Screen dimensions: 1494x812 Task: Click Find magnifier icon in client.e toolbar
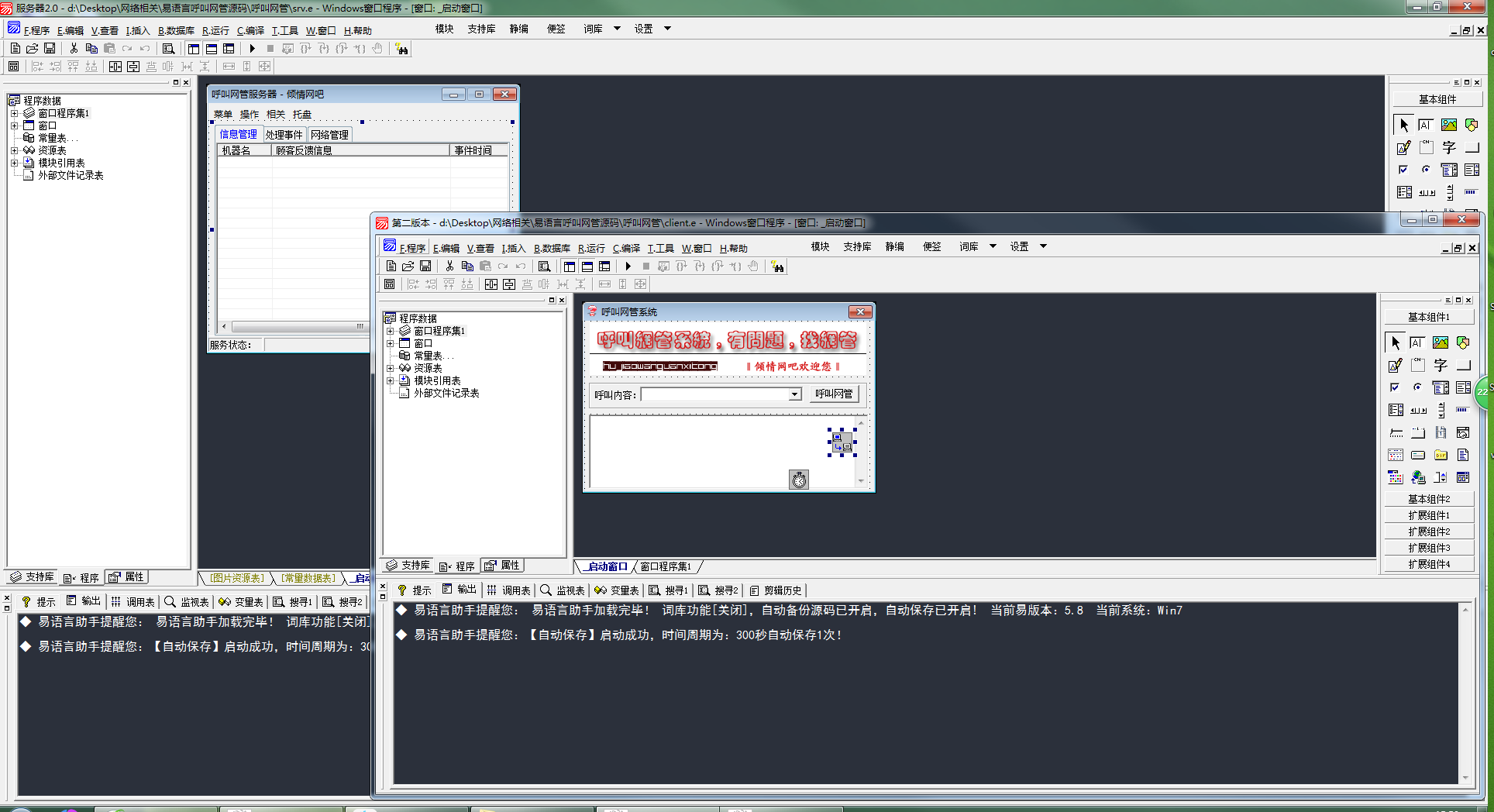coord(544,267)
